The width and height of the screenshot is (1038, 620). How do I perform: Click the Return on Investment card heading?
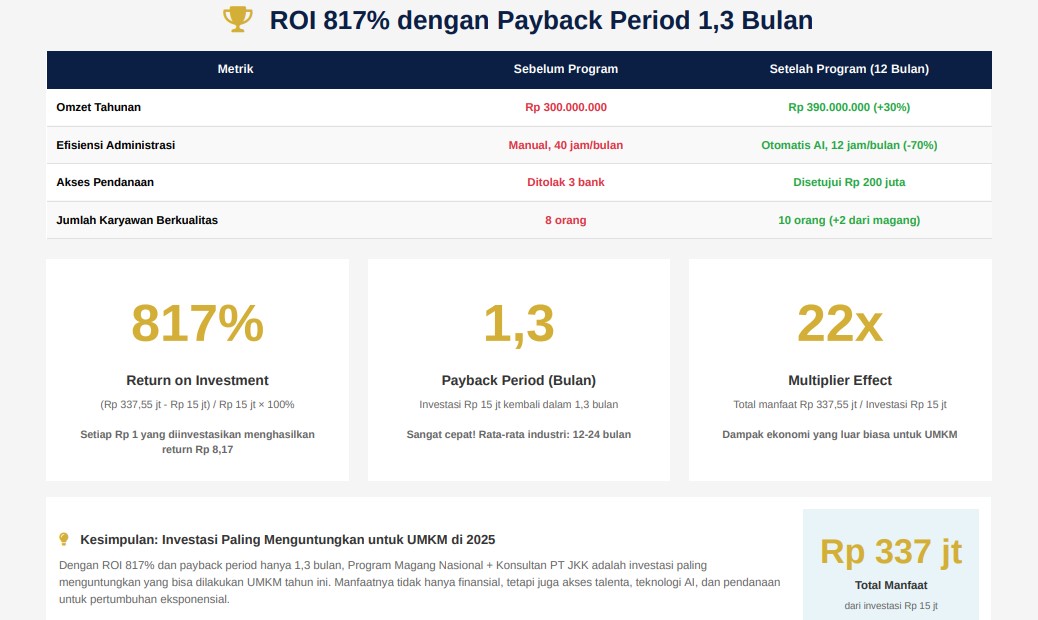[x=197, y=380]
